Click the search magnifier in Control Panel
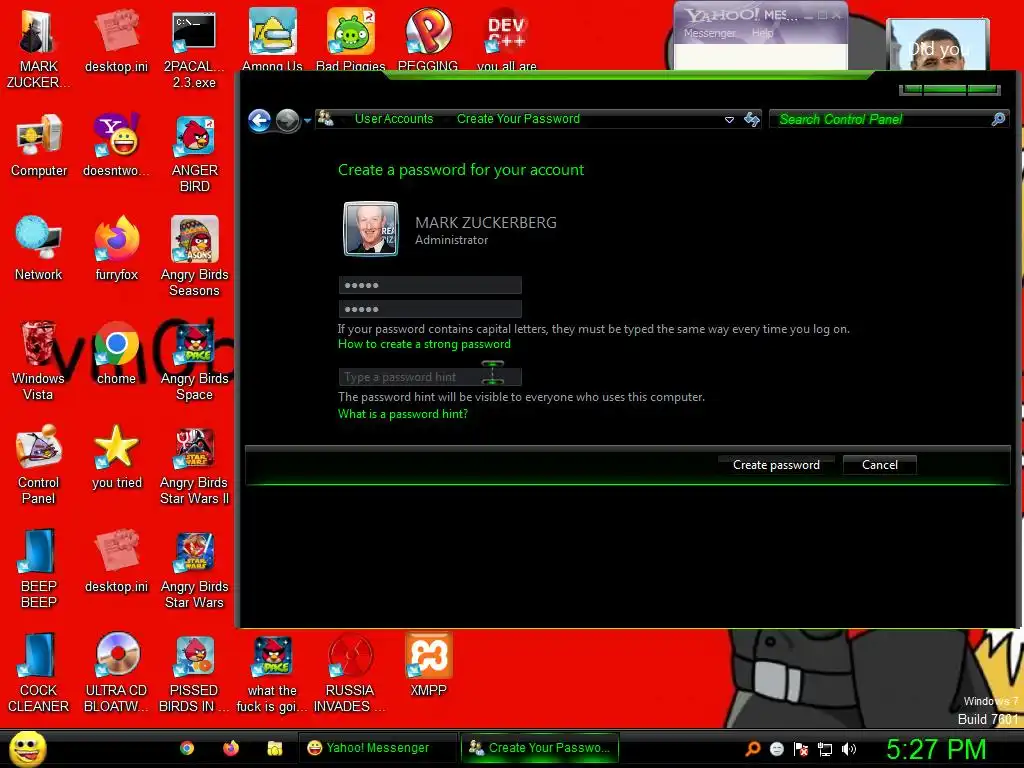The height and width of the screenshot is (768, 1024). (998, 119)
